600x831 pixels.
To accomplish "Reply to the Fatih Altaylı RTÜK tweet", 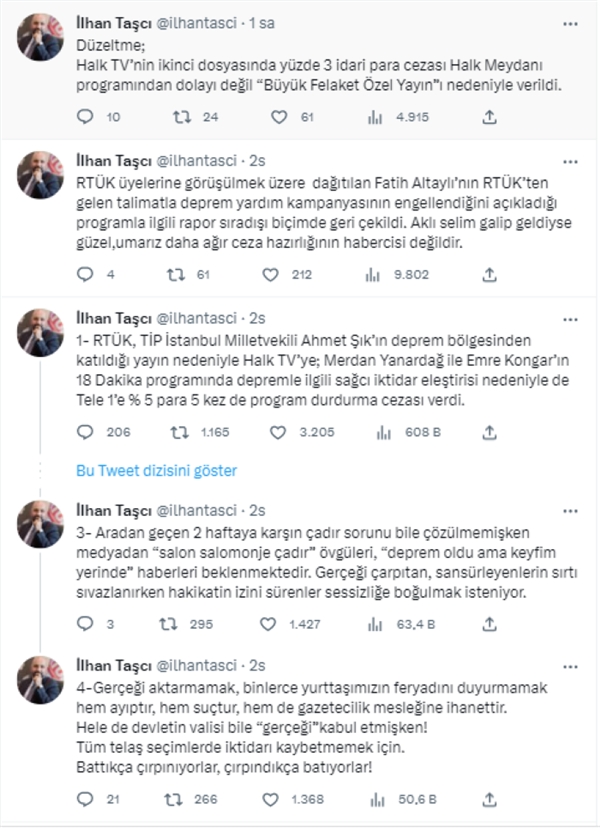I will tap(84, 275).
